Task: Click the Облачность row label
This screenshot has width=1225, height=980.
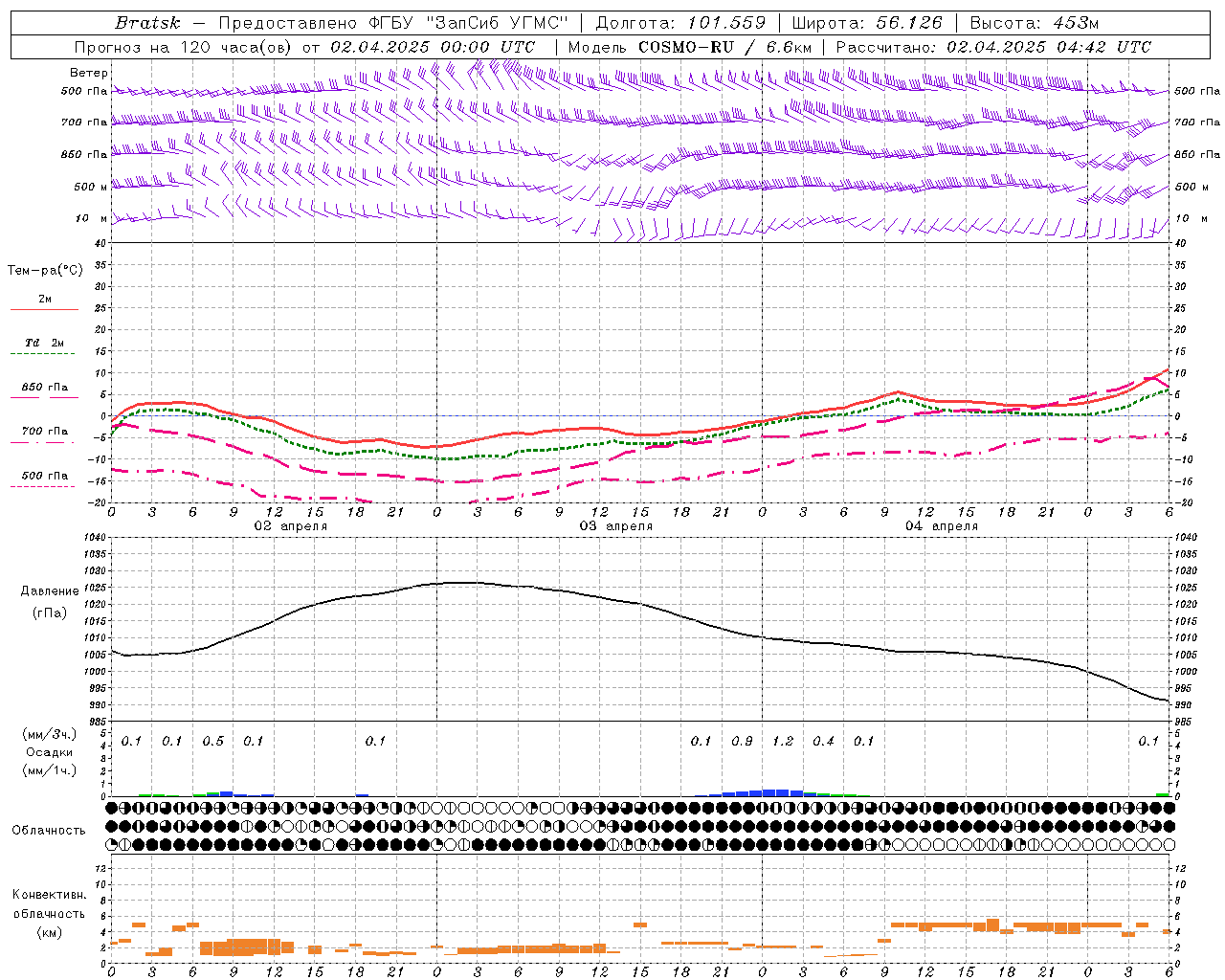Action: point(49,831)
